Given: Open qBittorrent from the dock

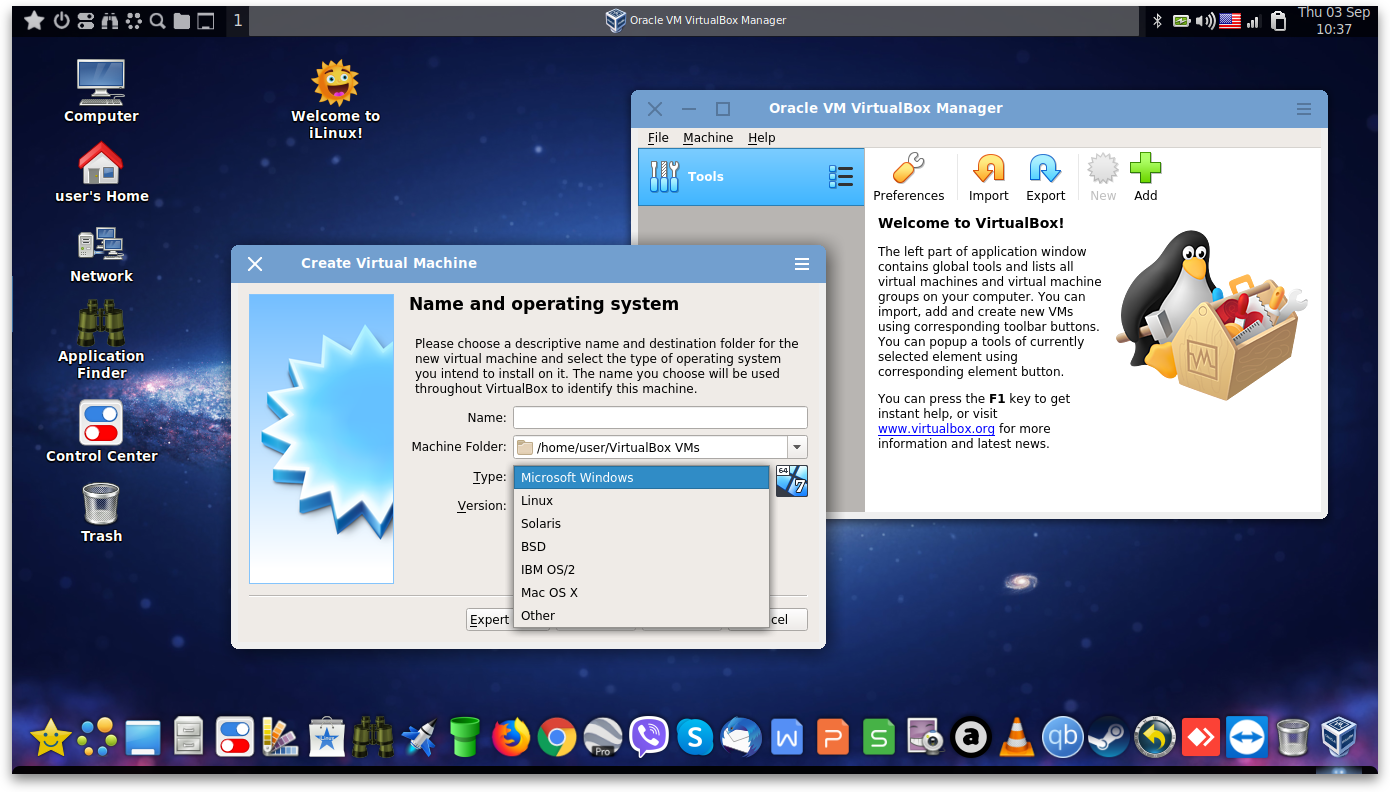Looking at the screenshot, I should [x=1062, y=738].
